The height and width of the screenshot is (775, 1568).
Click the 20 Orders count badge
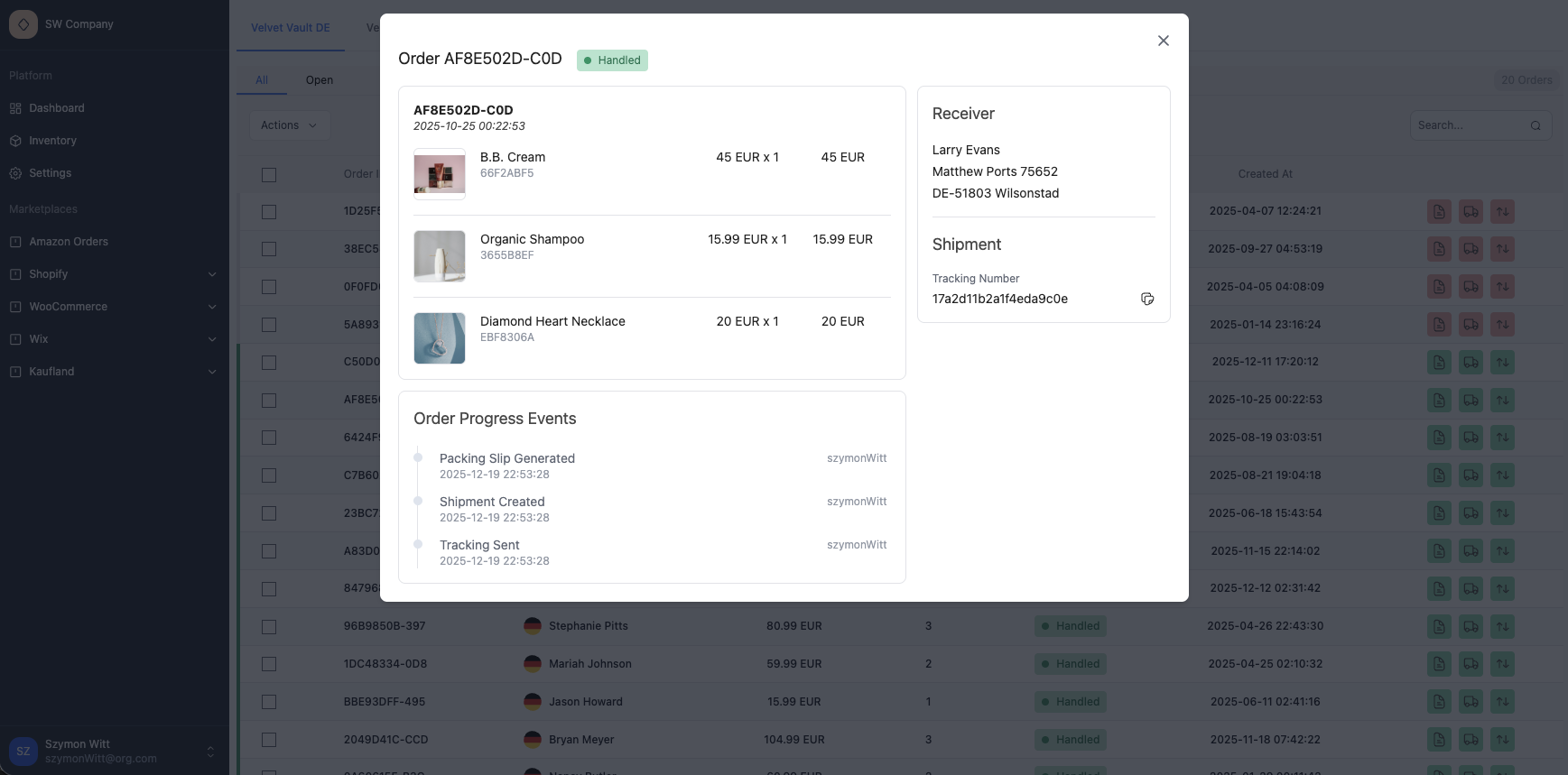coord(1526,80)
